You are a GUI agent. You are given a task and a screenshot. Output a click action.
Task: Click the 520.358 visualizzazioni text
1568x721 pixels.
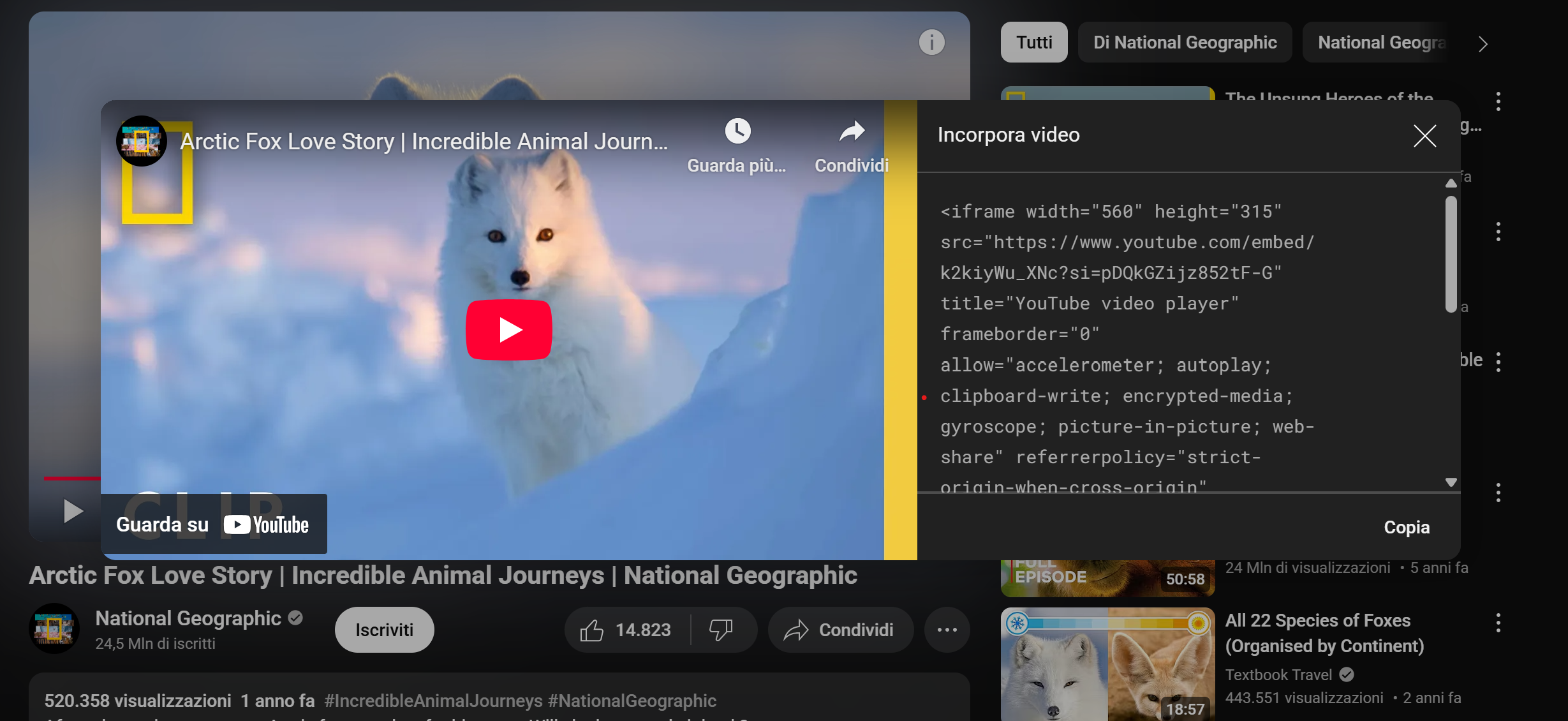[x=138, y=701]
